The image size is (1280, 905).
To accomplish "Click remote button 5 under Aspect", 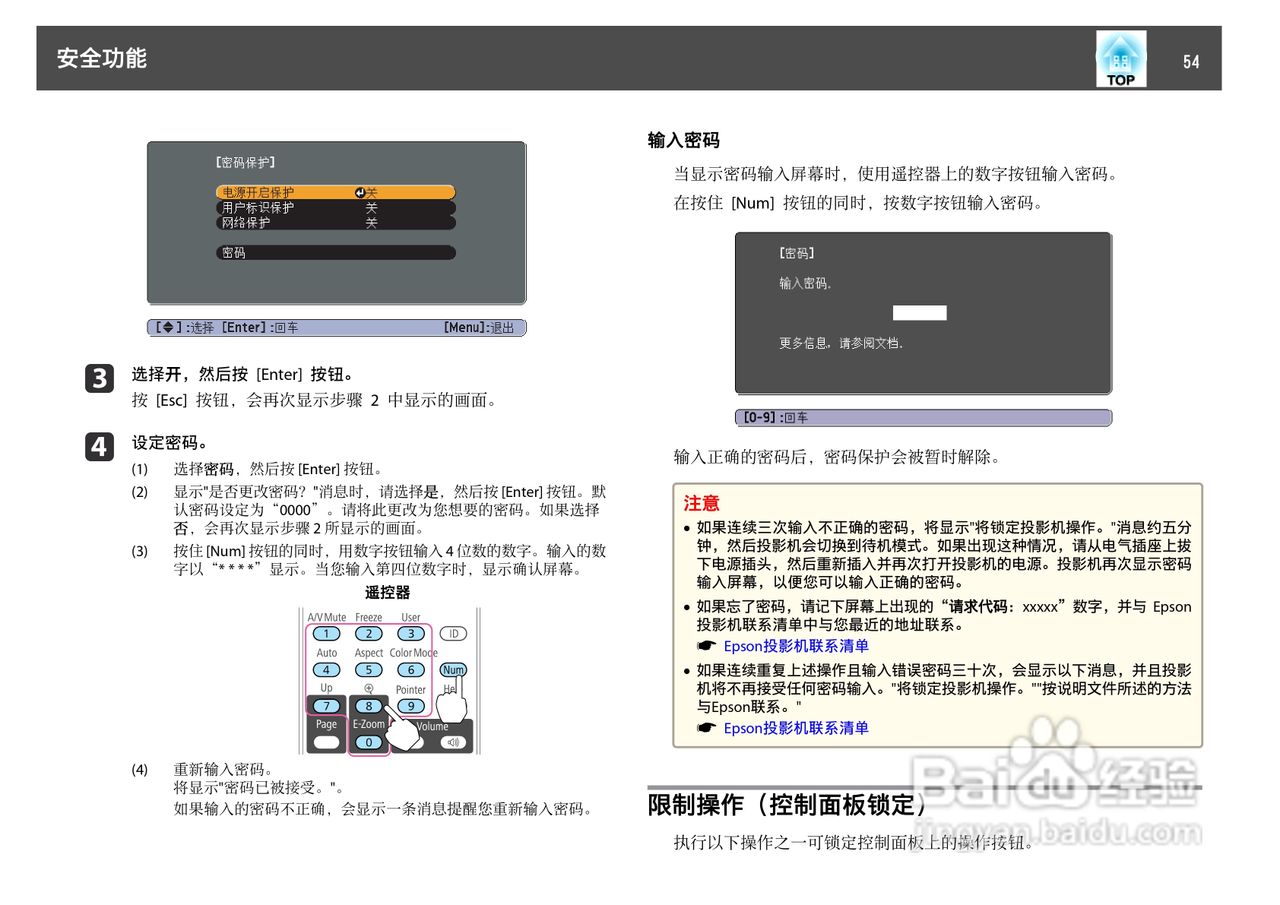I will coord(369,670).
